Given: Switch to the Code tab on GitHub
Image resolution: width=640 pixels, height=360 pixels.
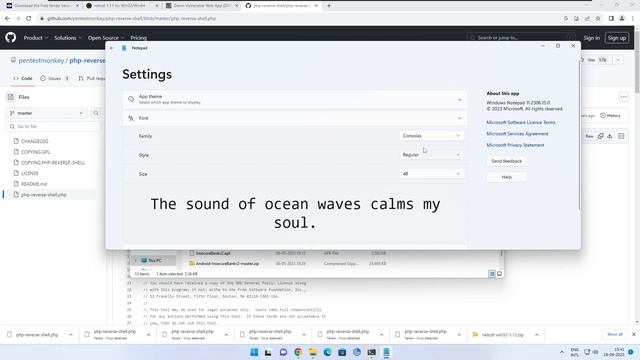Looking at the screenshot, I should pos(22,78).
